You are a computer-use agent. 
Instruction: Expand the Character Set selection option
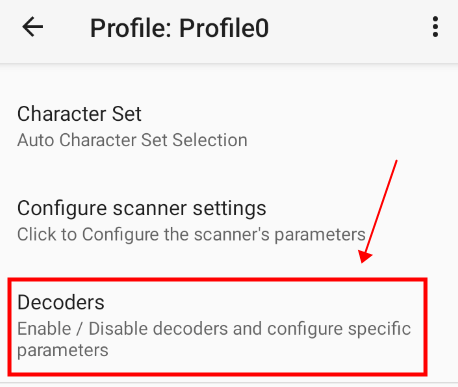[229, 126]
